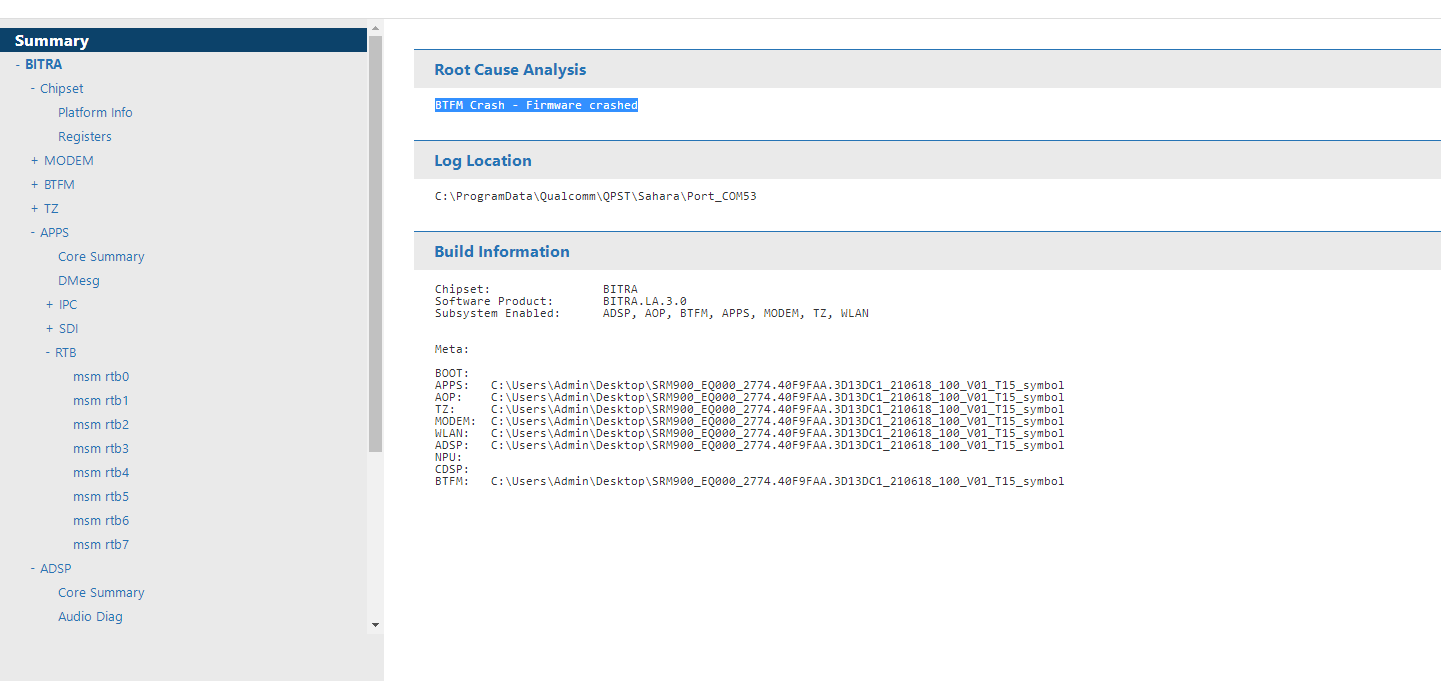
Task: Open msm rtb5 entry
Action: [x=101, y=496]
